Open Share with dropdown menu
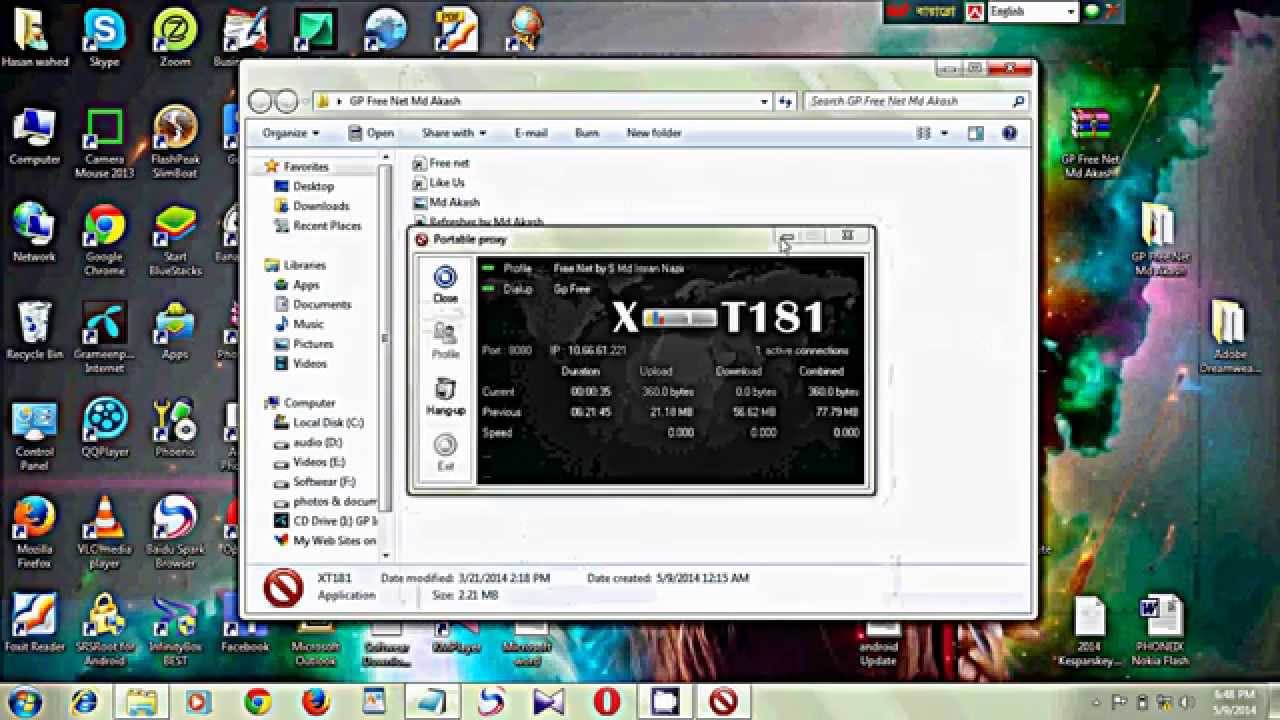This screenshot has height=720, width=1280. tap(453, 133)
